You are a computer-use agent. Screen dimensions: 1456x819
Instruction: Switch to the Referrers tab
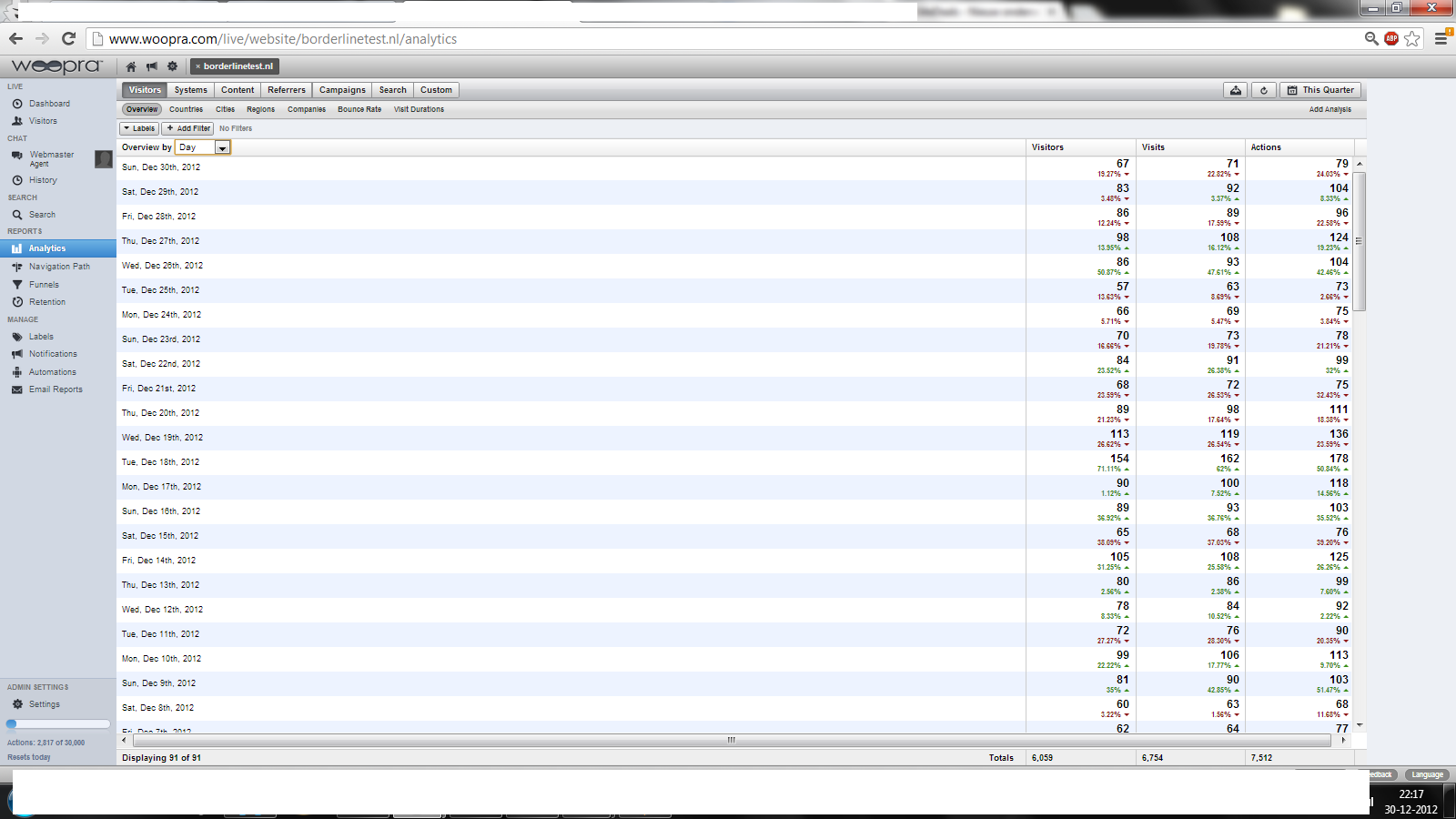click(x=287, y=90)
